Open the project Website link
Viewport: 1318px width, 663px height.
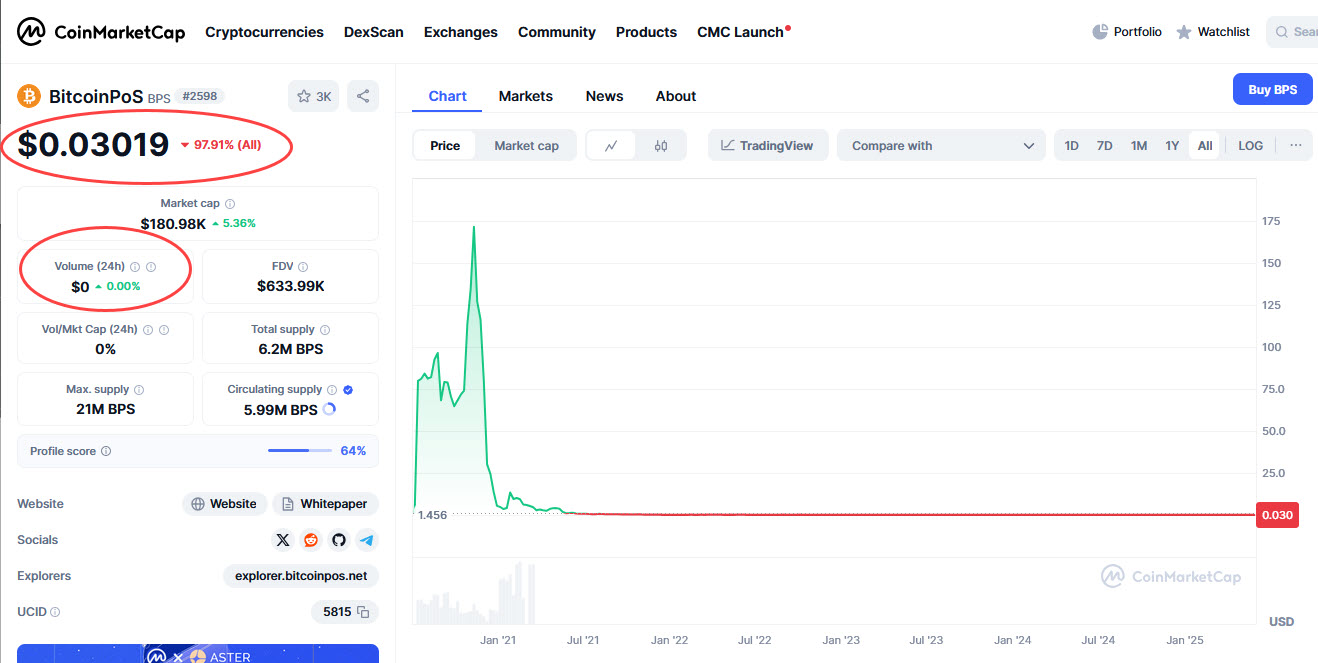pyautogui.click(x=224, y=504)
